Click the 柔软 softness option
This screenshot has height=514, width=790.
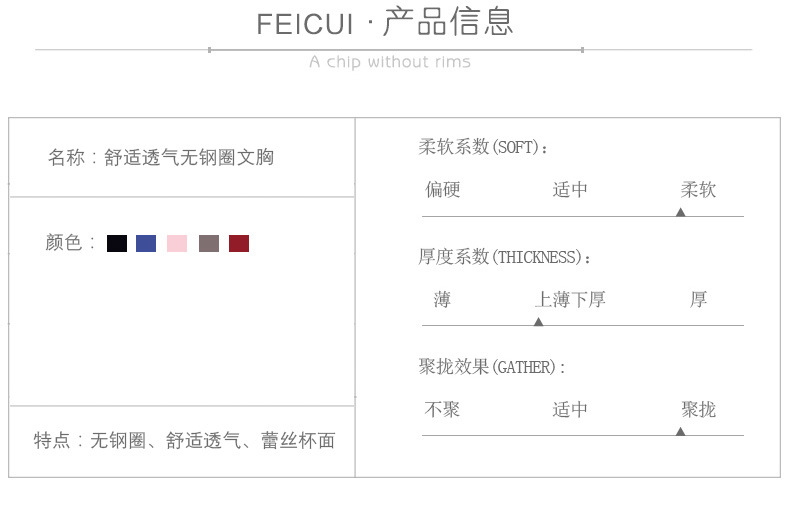698,190
